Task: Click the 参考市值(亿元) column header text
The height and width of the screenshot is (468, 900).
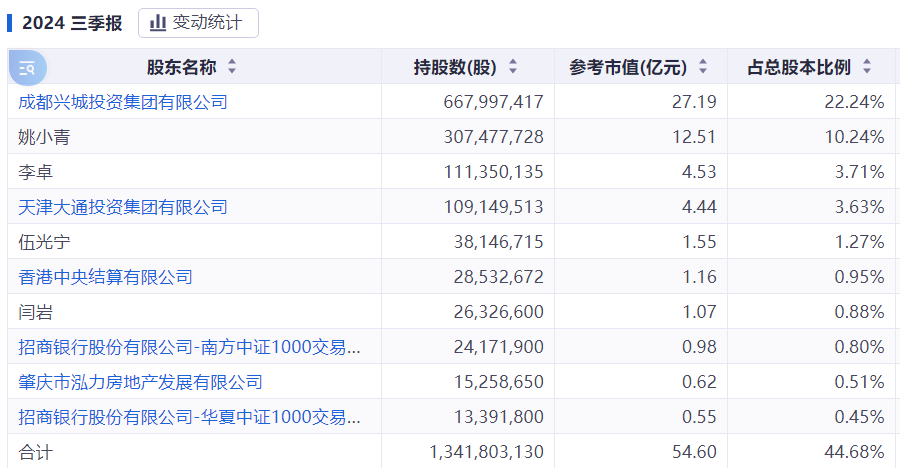Action: pyautogui.click(x=628, y=67)
